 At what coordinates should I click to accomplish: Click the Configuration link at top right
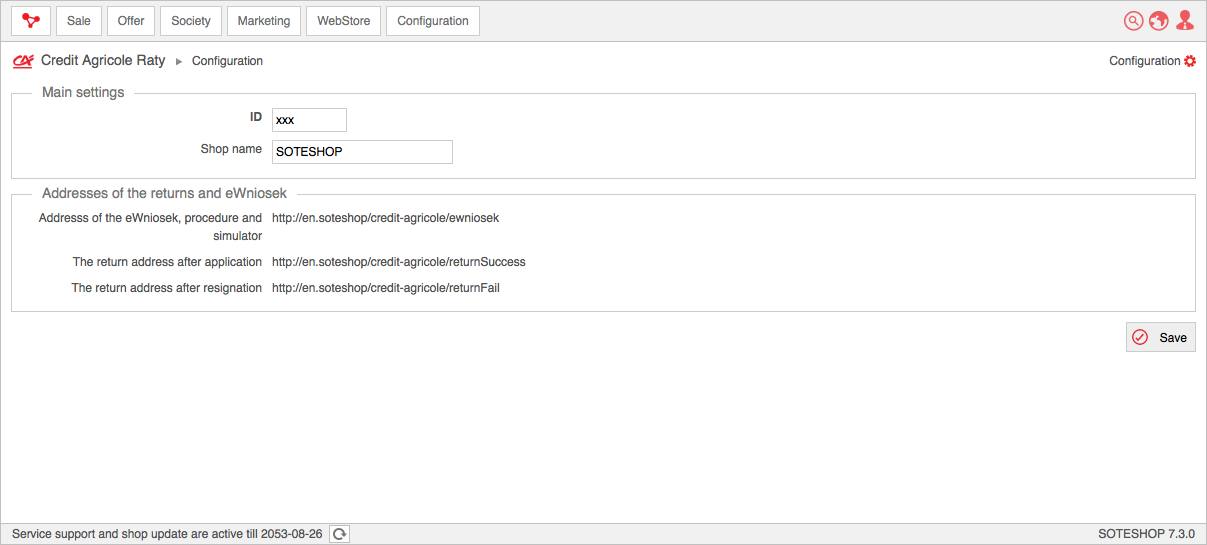1145,61
